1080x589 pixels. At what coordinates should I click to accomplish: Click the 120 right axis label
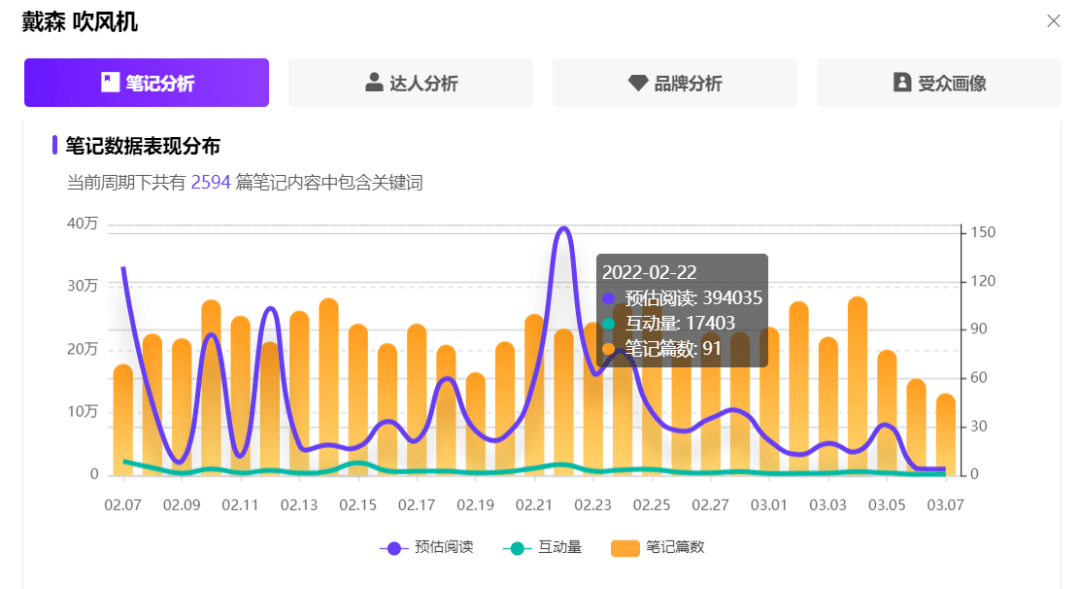click(983, 281)
